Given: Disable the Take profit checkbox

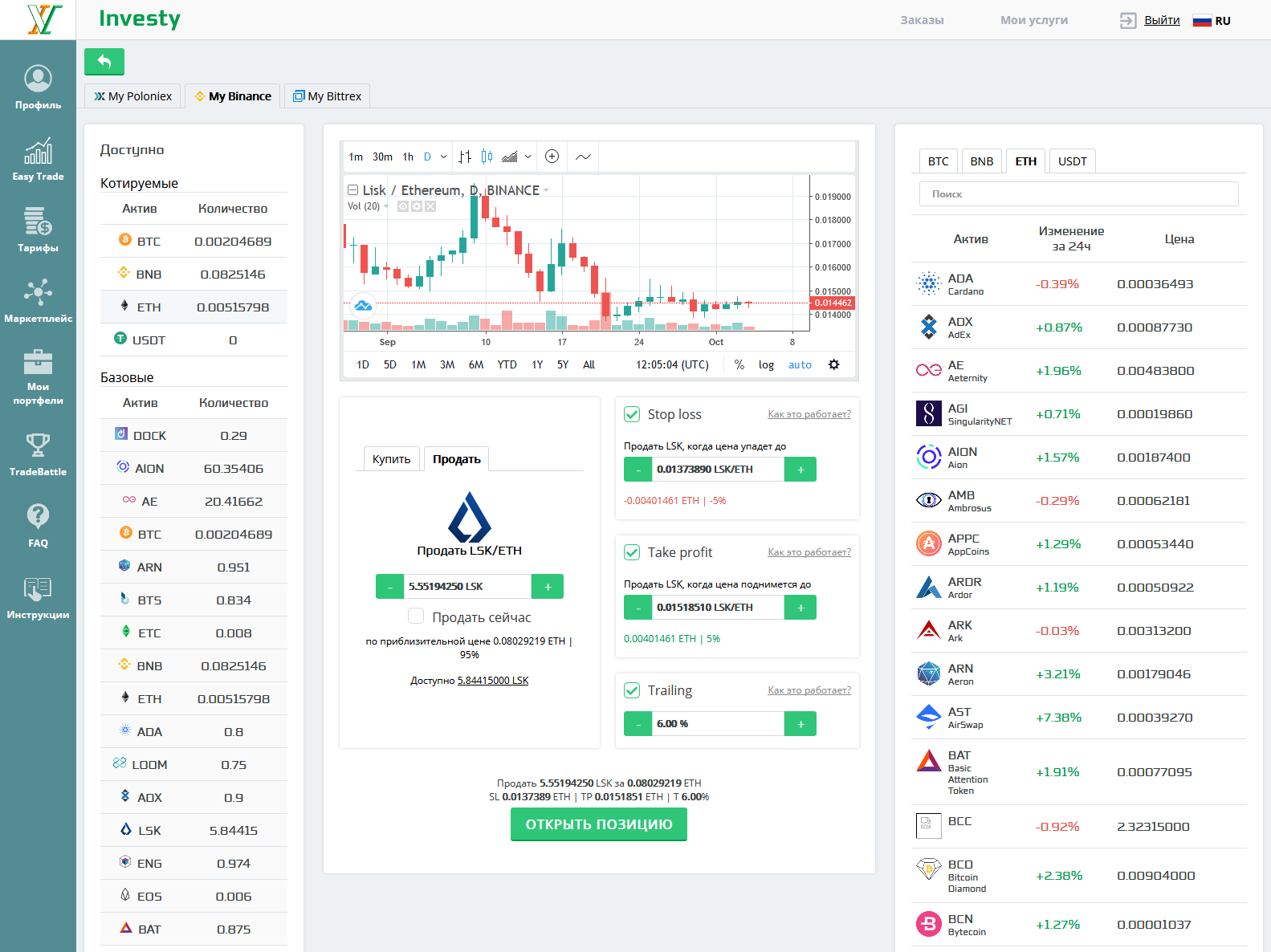Looking at the screenshot, I should click(x=632, y=552).
